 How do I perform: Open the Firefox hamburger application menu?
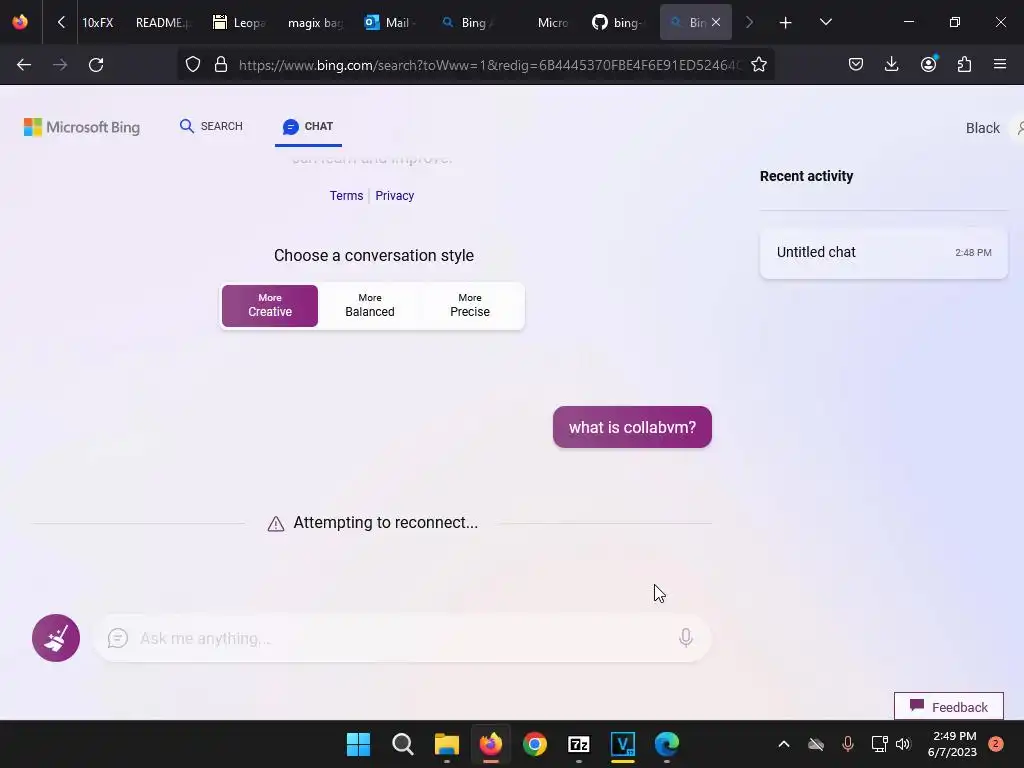(x=1000, y=65)
